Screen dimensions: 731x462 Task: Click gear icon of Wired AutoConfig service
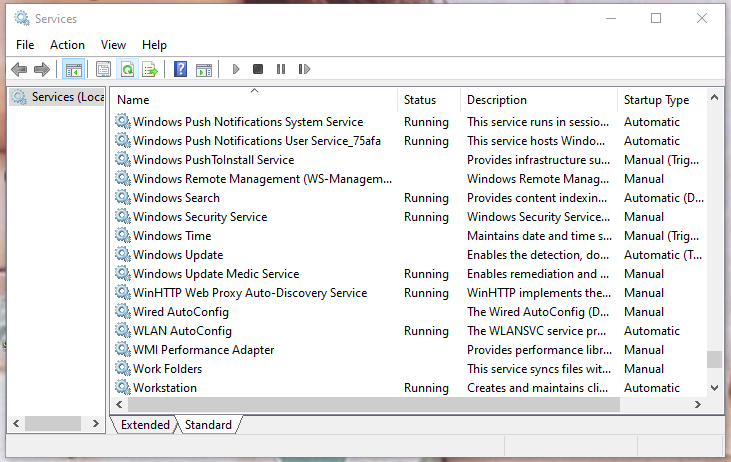coord(123,311)
